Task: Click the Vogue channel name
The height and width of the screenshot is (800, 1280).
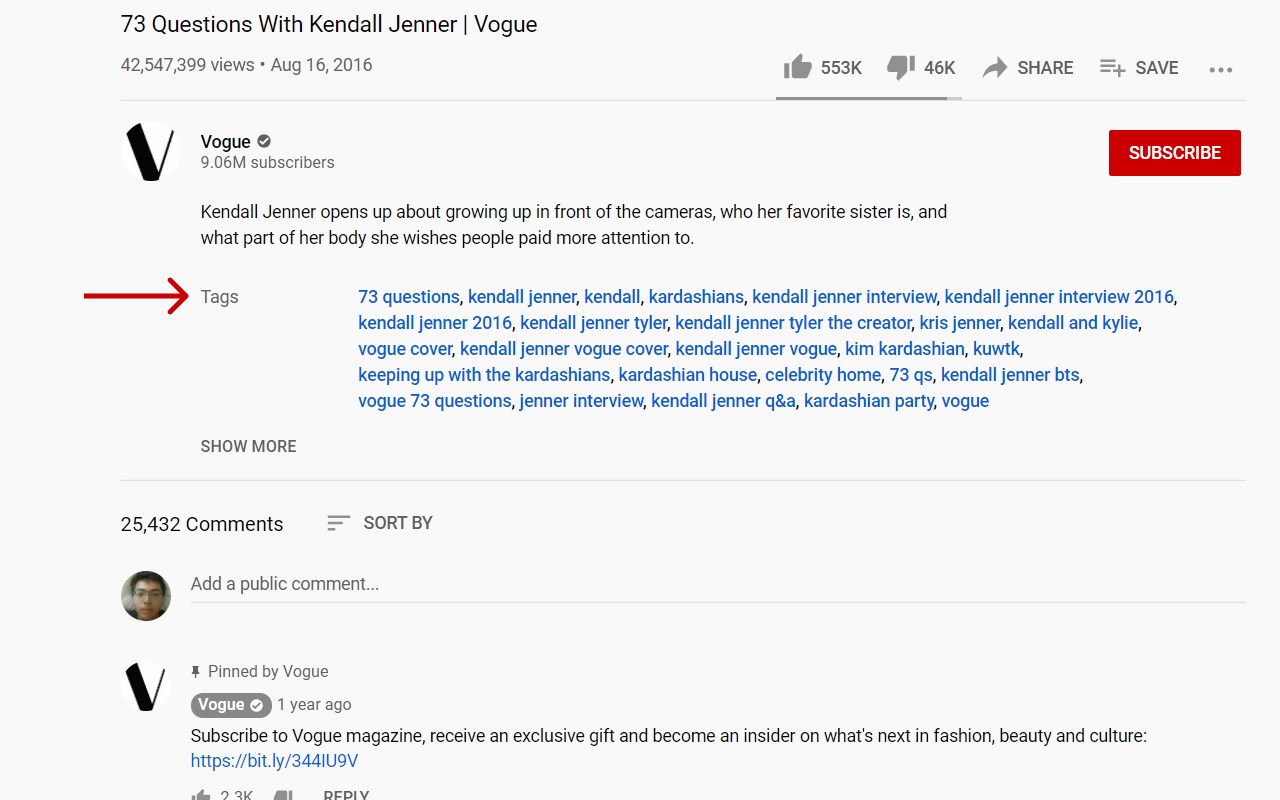Action: pyautogui.click(x=225, y=142)
